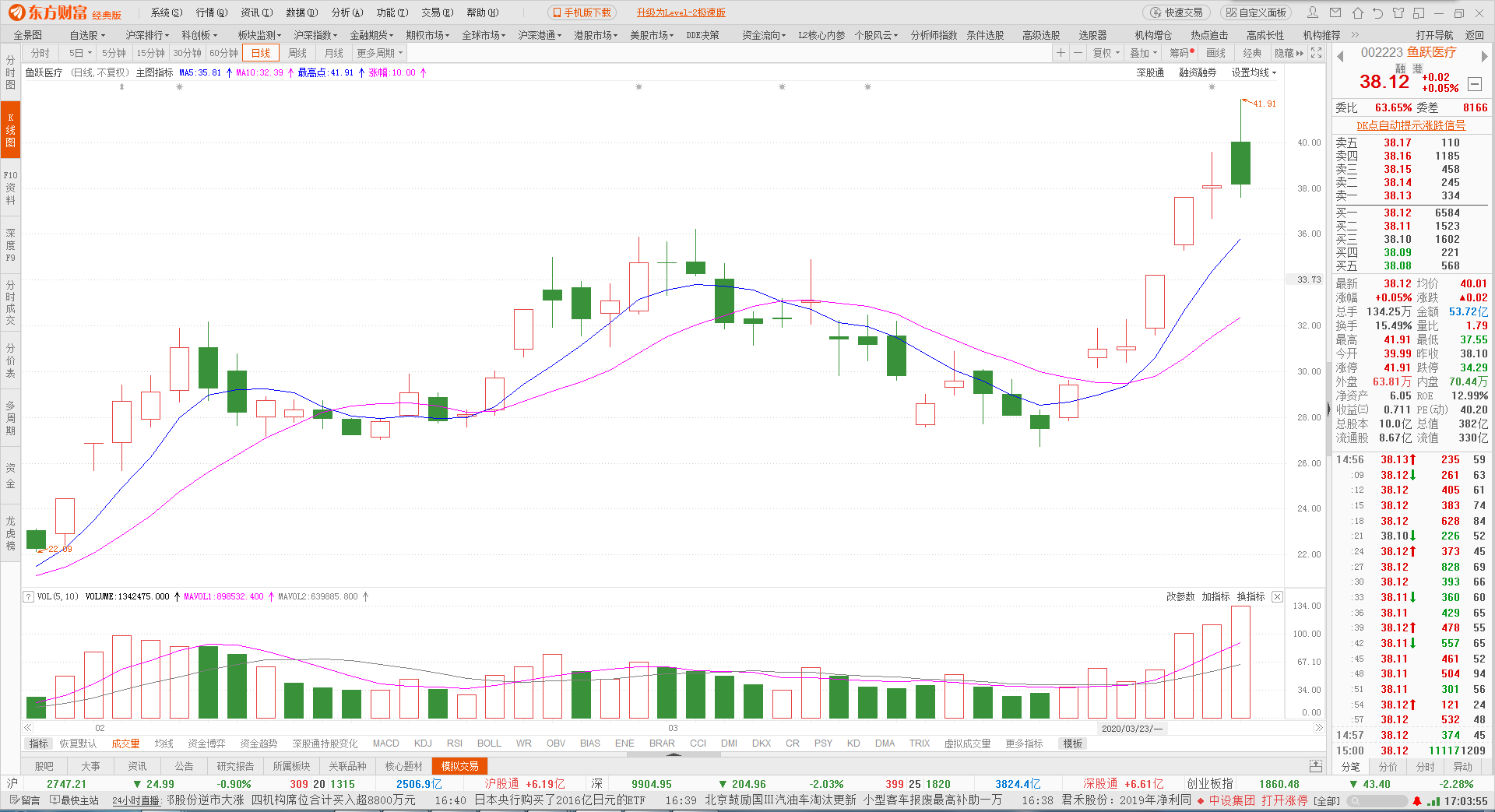Click 快速交易 button
This screenshot has height=812, width=1495.
[1177, 12]
